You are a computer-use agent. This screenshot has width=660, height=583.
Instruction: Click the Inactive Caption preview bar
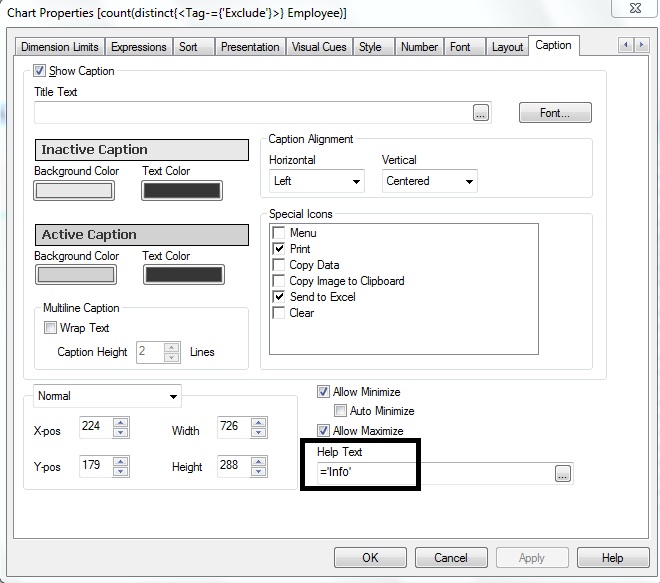point(142,150)
